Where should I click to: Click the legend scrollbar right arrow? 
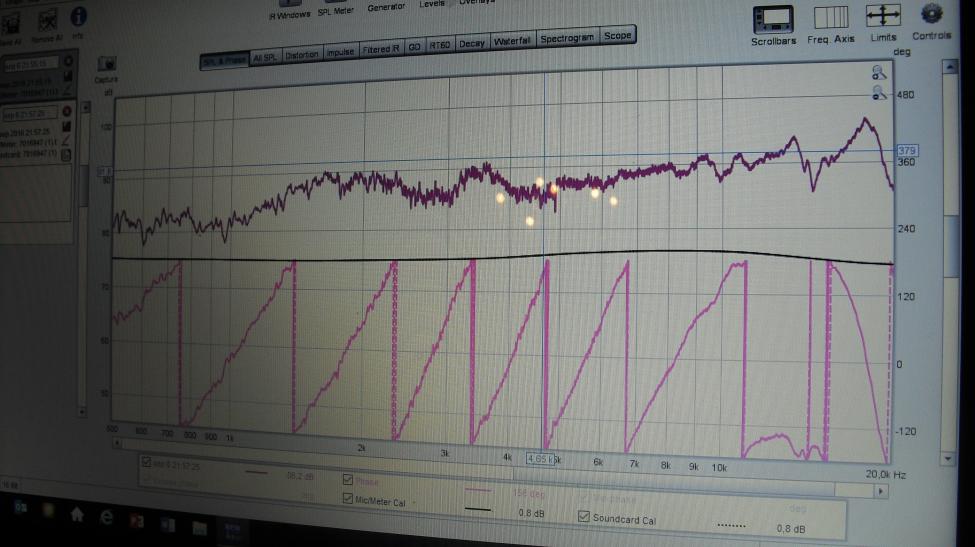[880, 491]
